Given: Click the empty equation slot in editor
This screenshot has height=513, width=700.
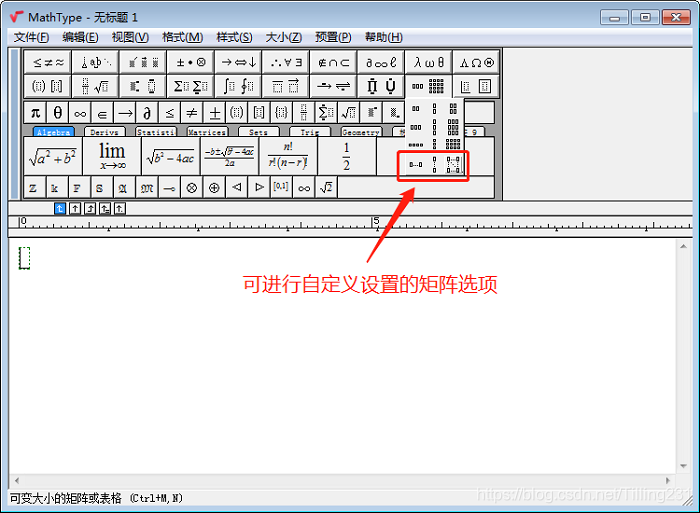Looking at the screenshot, I should coord(24,258).
